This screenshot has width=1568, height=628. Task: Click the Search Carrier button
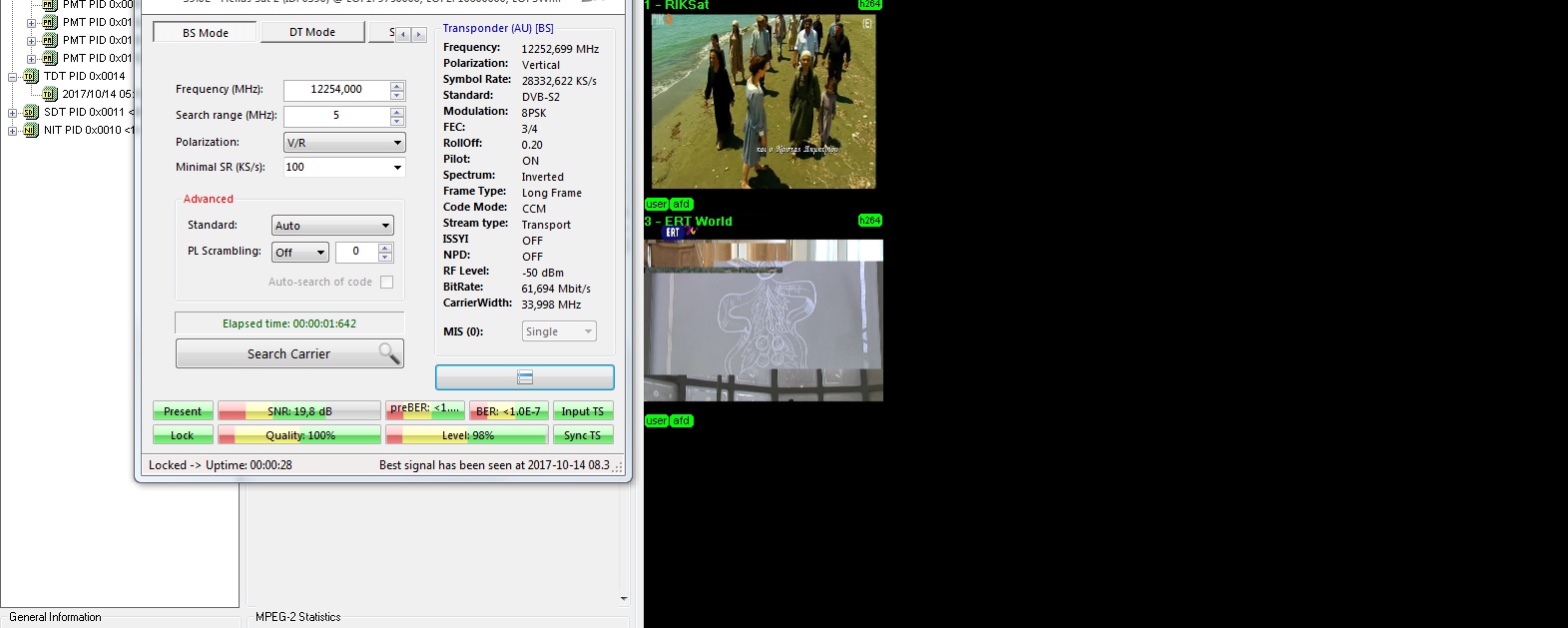(x=289, y=353)
